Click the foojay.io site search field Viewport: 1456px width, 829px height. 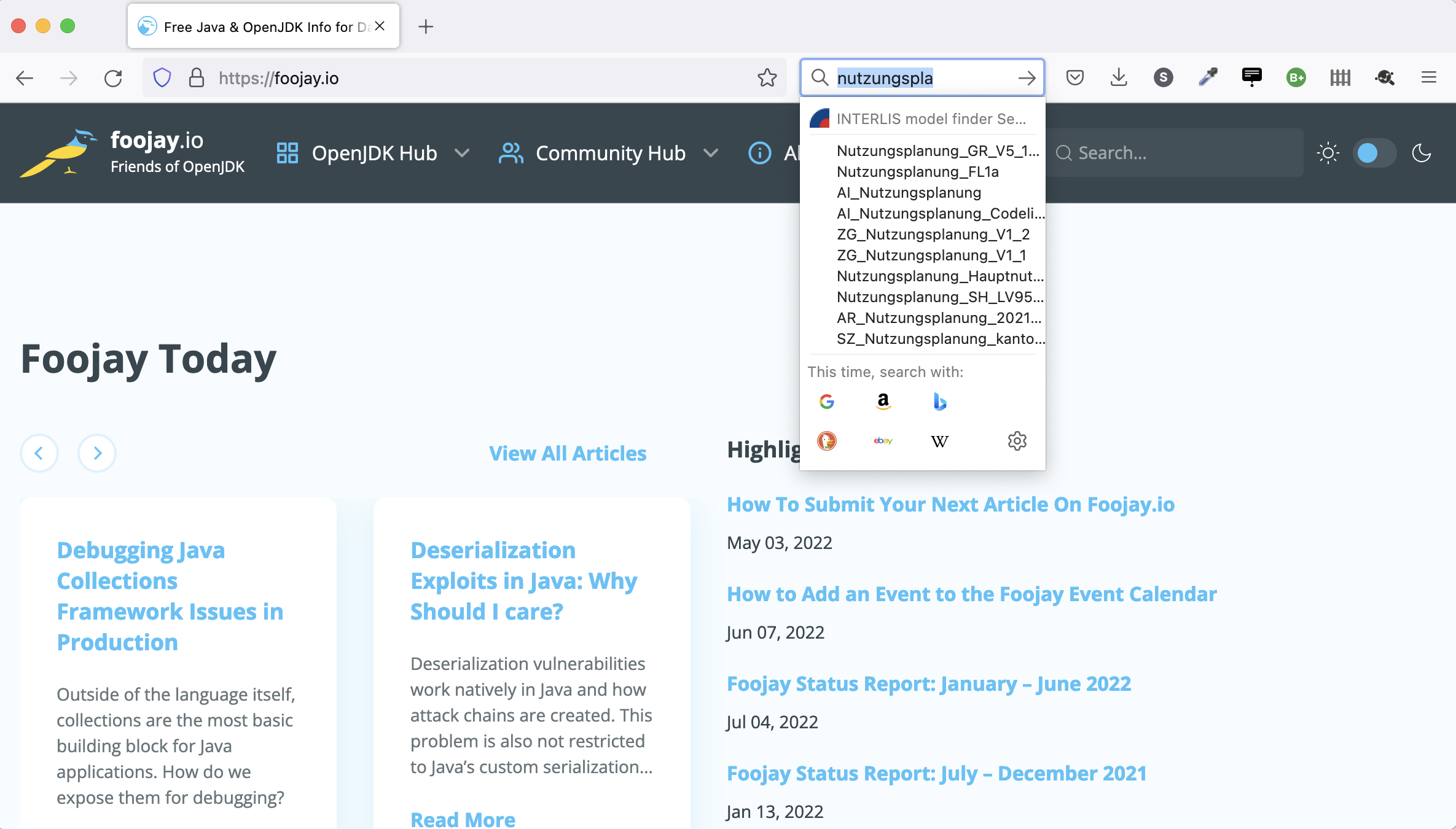1175,153
